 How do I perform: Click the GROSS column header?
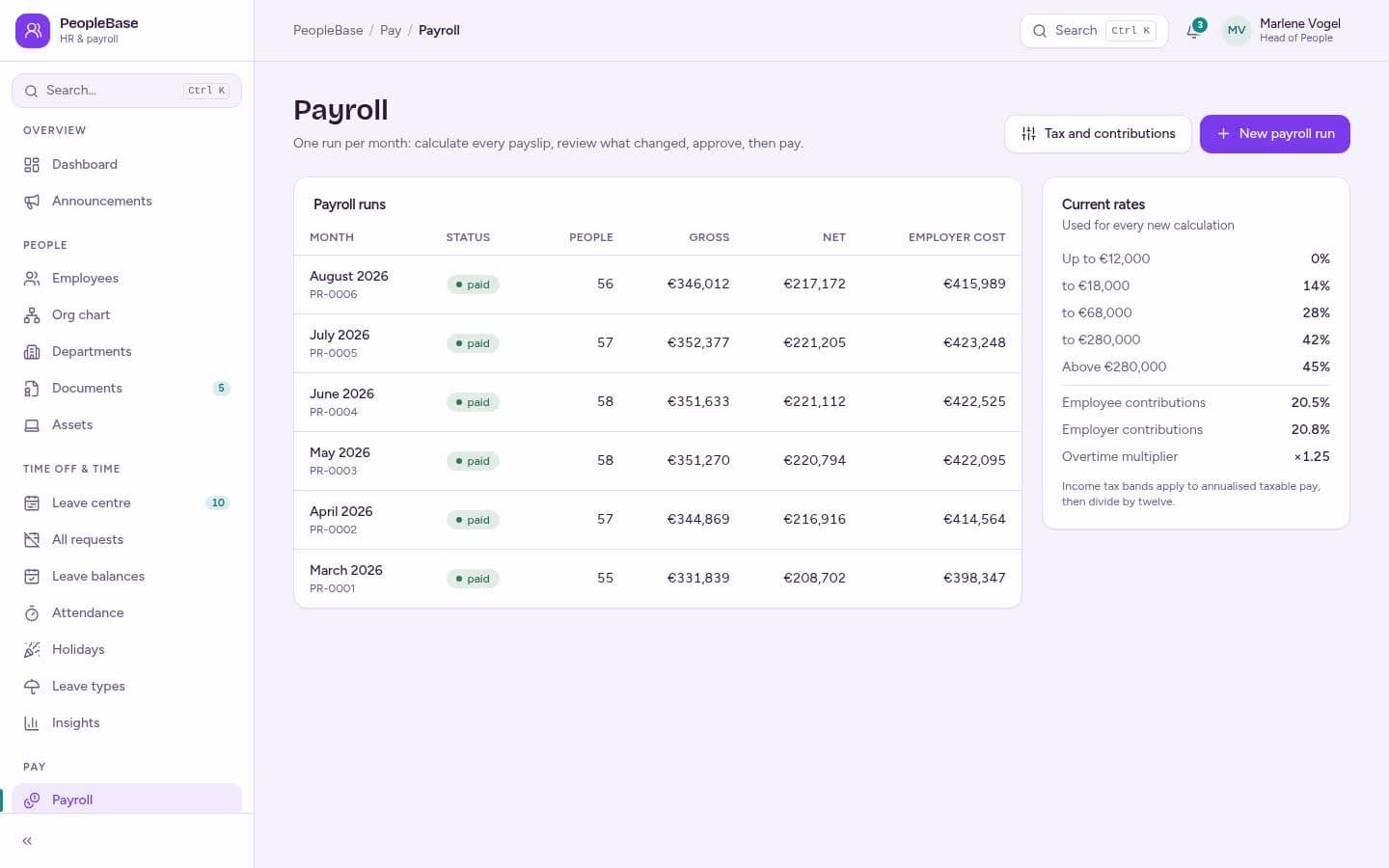709,237
